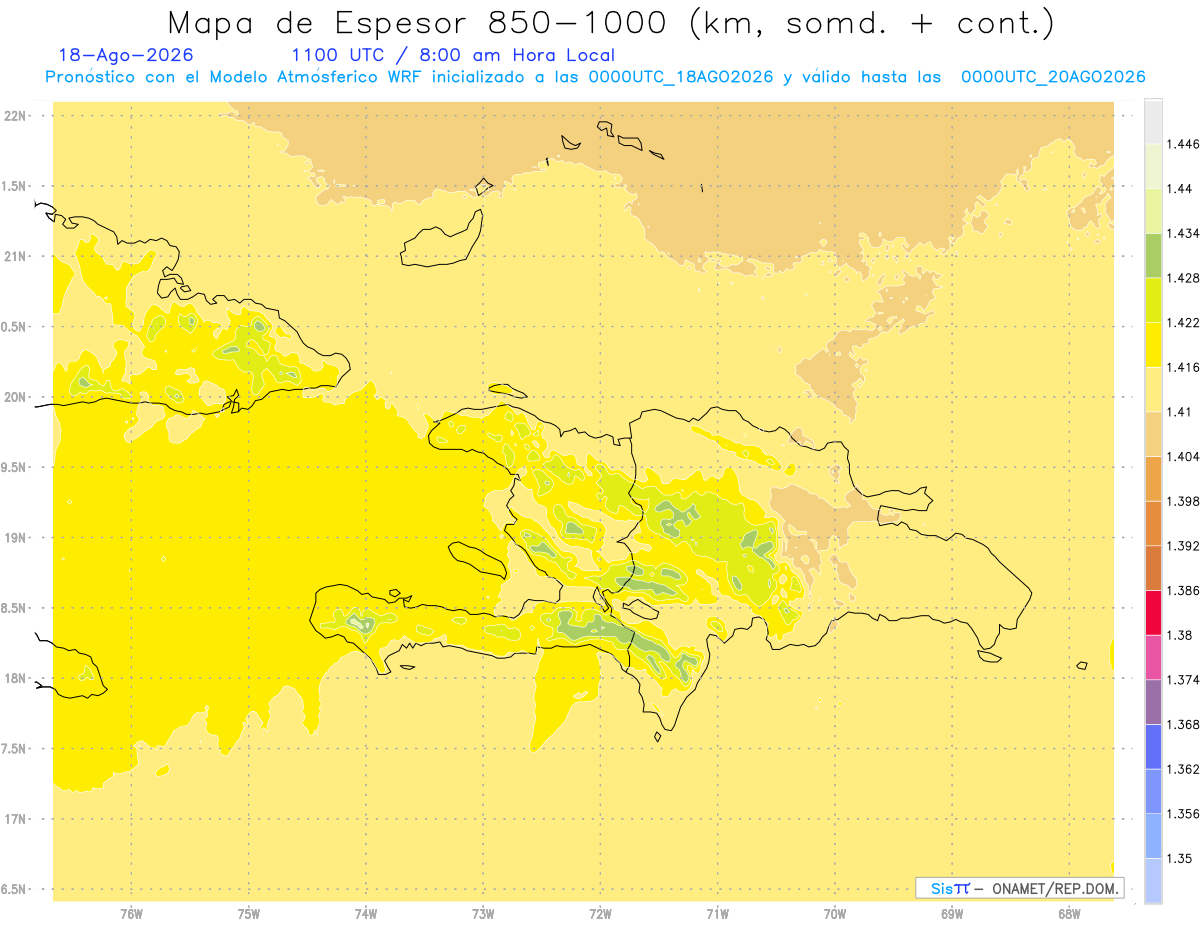The width and height of the screenshot is (1200, 927).
Task: Click the time label '1100 UTC / 8:00 am Hora Local'
Action: (x=453, y=56)
